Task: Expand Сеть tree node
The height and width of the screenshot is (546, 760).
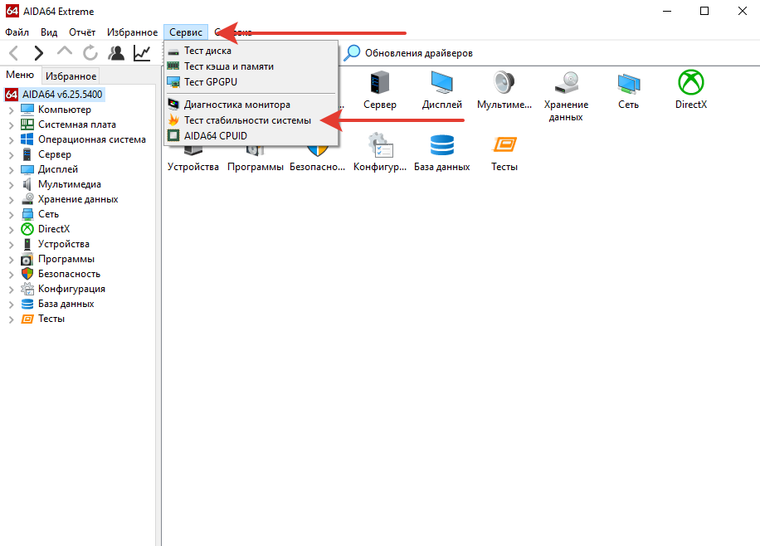Action: point(11,215)
